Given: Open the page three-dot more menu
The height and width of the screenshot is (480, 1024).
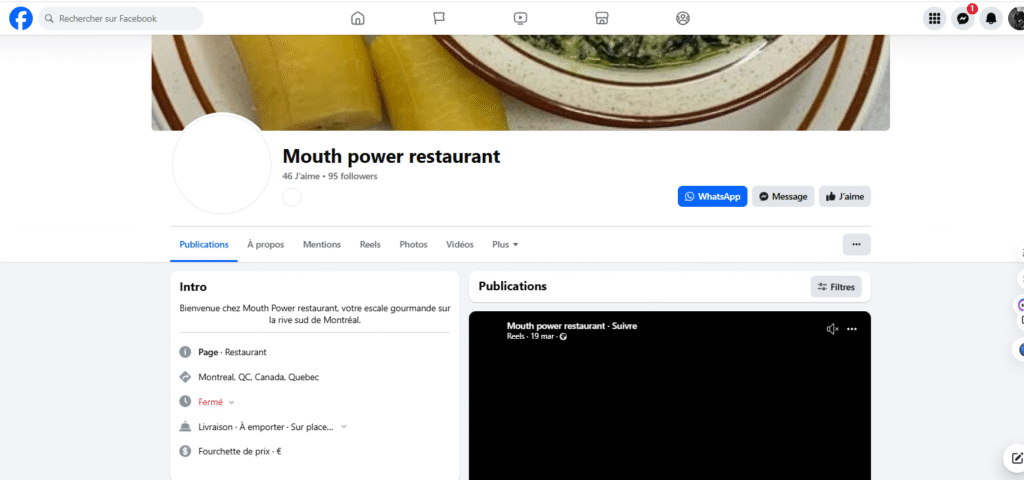Looking at the screenshot, I should [856, 244].
